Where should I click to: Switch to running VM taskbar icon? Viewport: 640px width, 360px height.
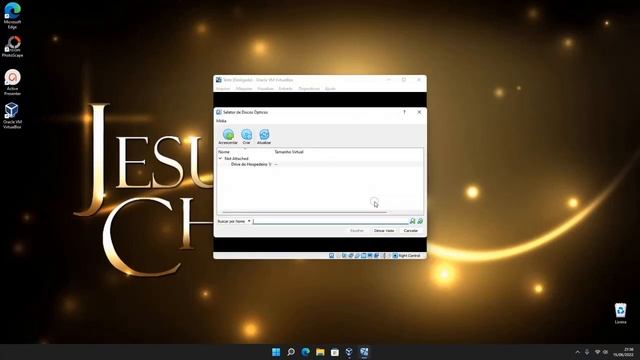click(364, 352)
